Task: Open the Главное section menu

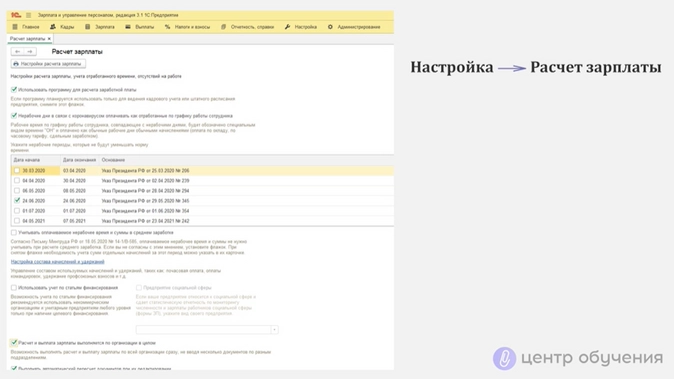Action: click(26, 27)
